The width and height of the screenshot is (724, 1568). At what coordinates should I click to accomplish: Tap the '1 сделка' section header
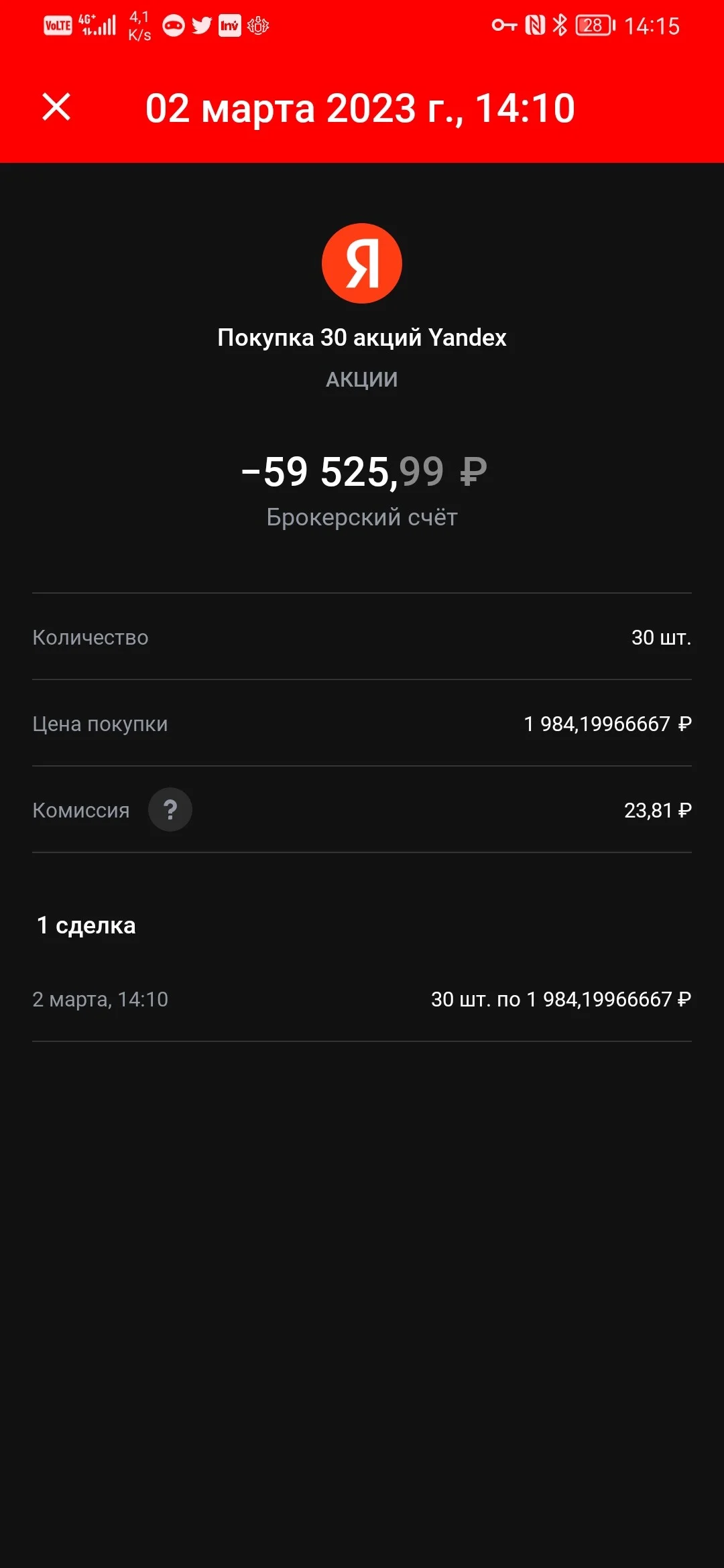coord(86,925)
